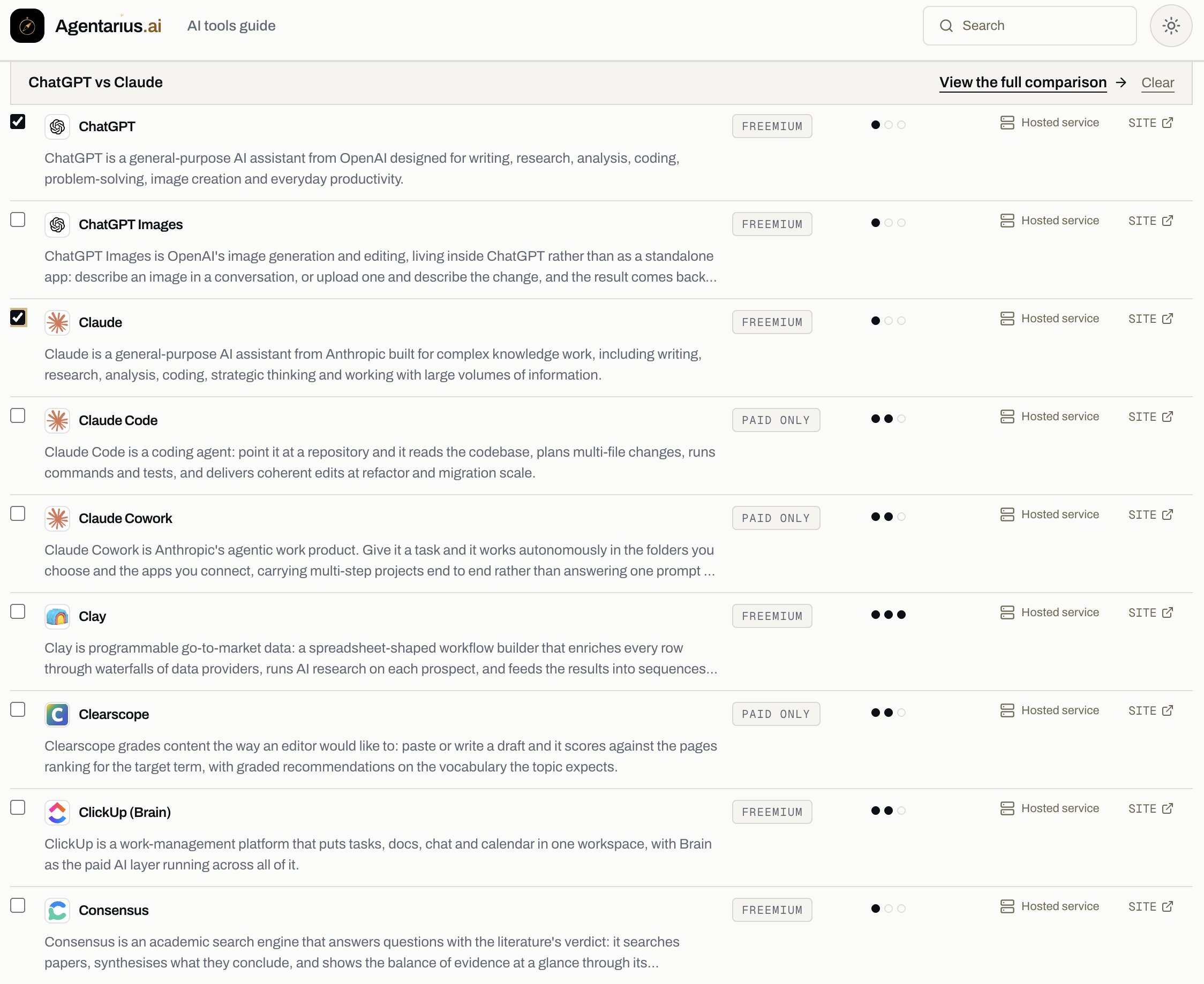This screenshot has width=1204, height=984.
Task: Uncheck the ChatGPT comparison checkbox
Action: coord(18,122)
